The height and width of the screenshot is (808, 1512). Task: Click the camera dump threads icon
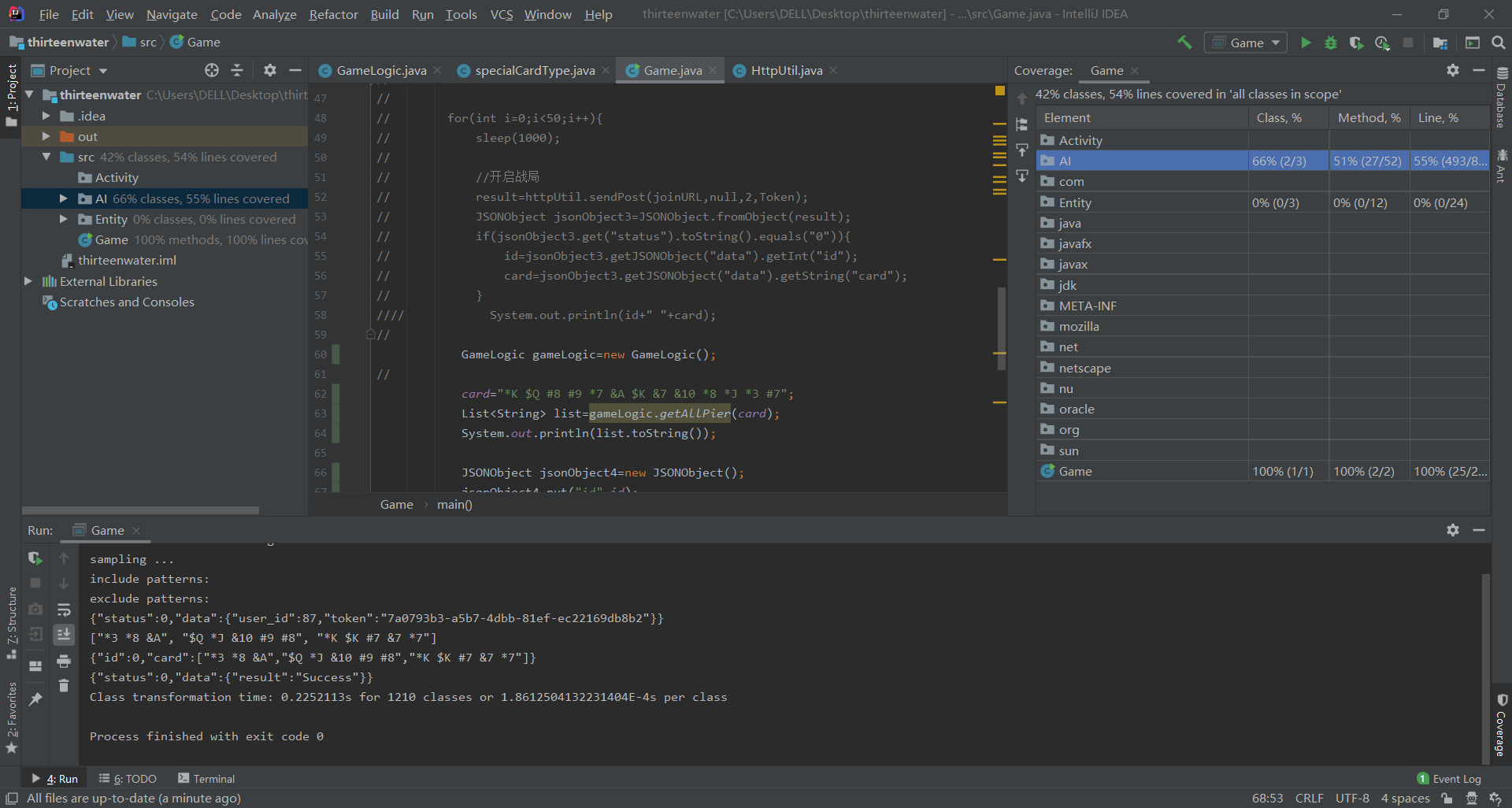click(35, 609)
